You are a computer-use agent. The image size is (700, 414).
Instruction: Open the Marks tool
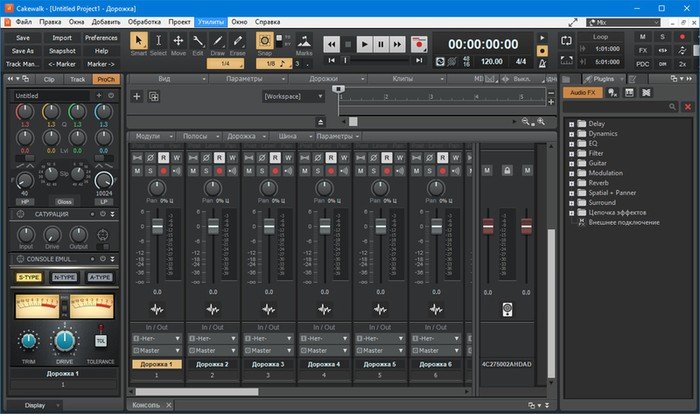click(304, 42)
